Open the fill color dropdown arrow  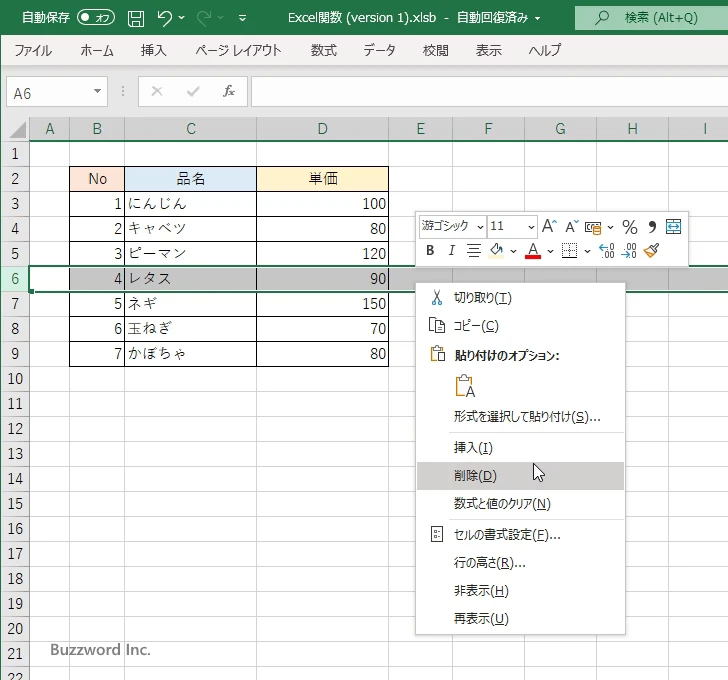[513, 251]
